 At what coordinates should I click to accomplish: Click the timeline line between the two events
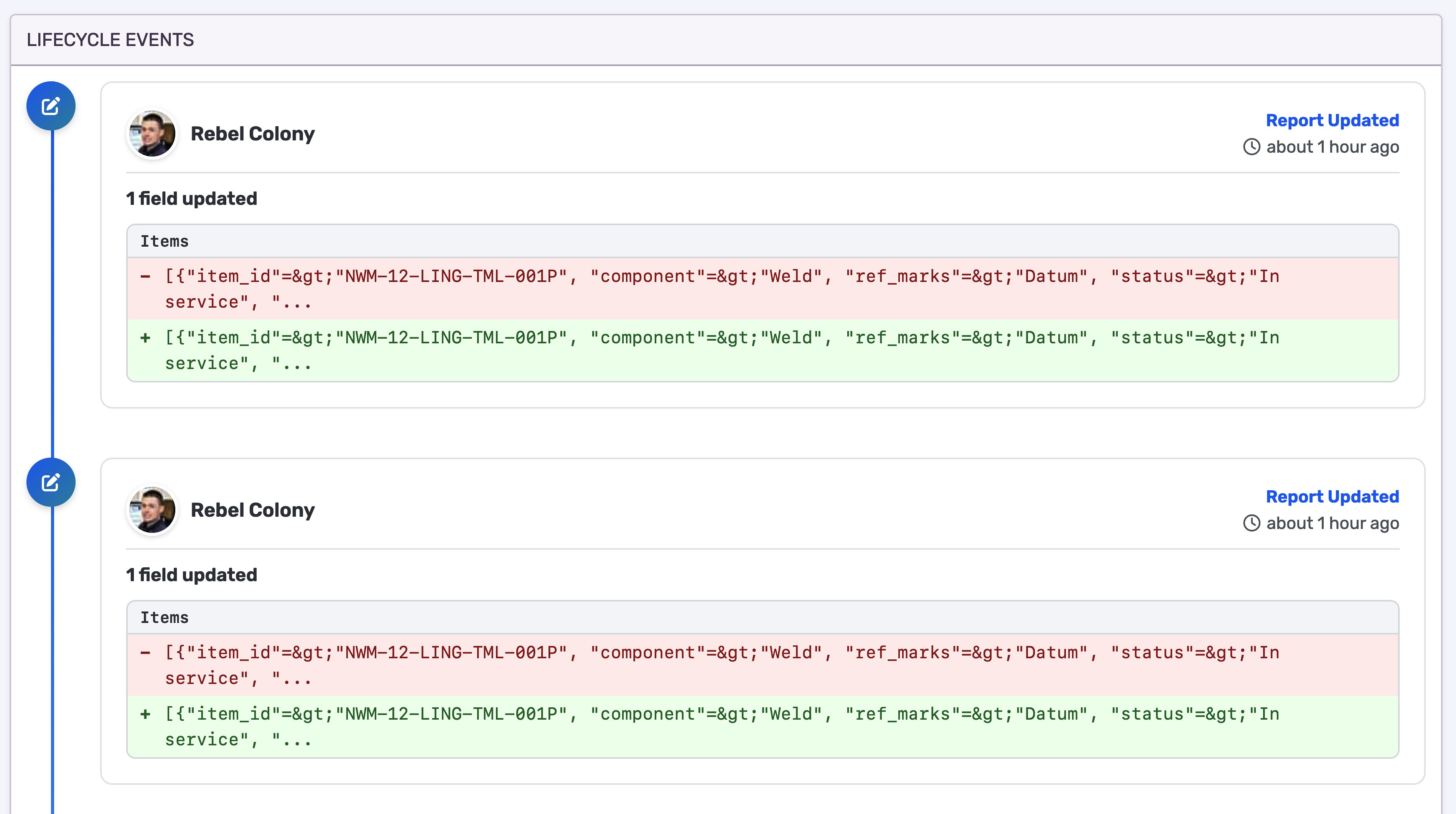point(53,294)
